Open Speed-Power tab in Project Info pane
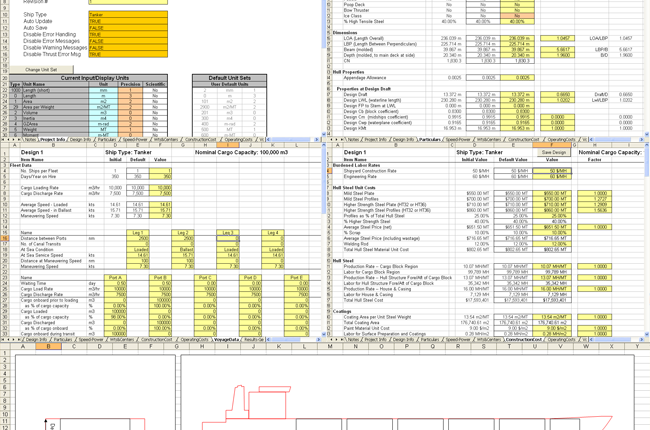This screenshot has width=650, height=430. pos(135,140)
